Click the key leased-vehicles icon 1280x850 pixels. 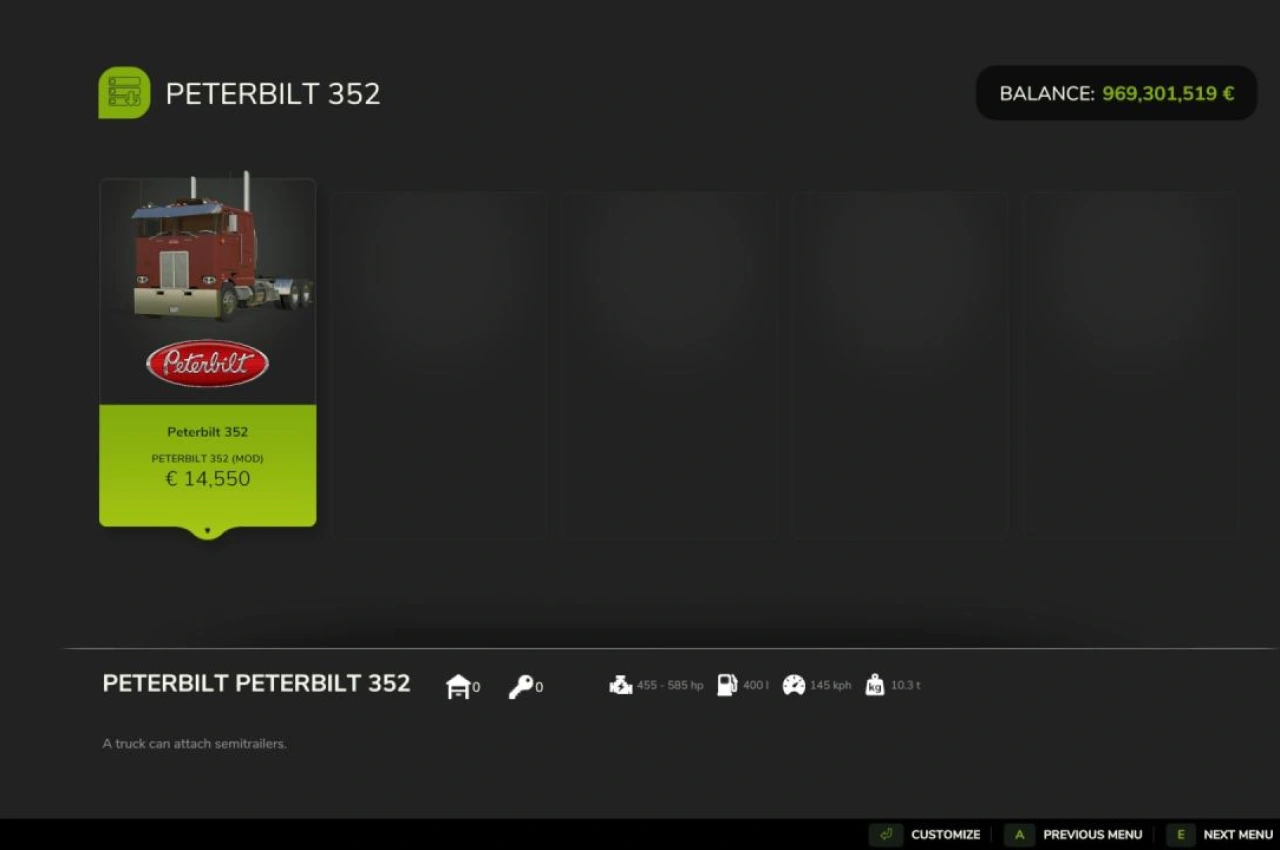click(521, 686)
